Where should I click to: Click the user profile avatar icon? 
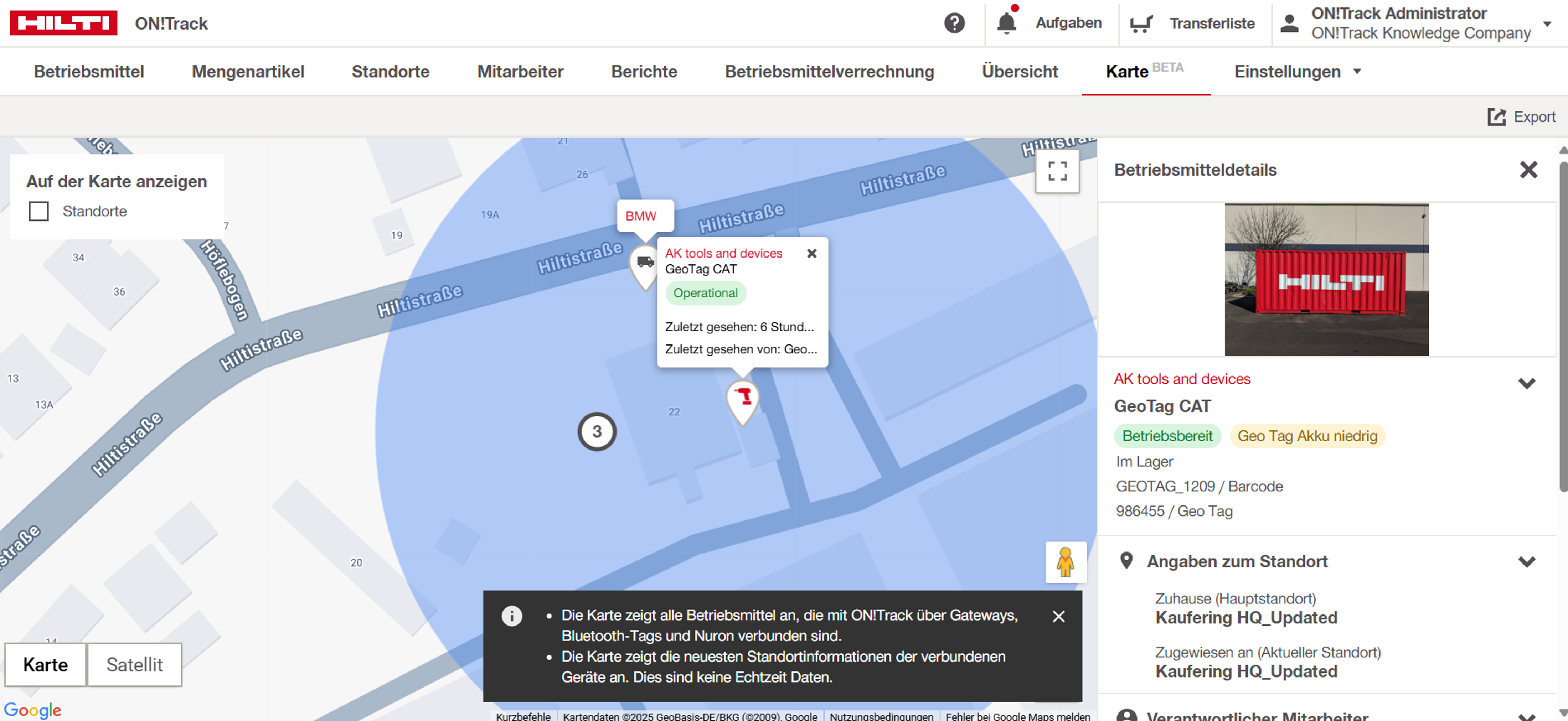coord(1289,23)
